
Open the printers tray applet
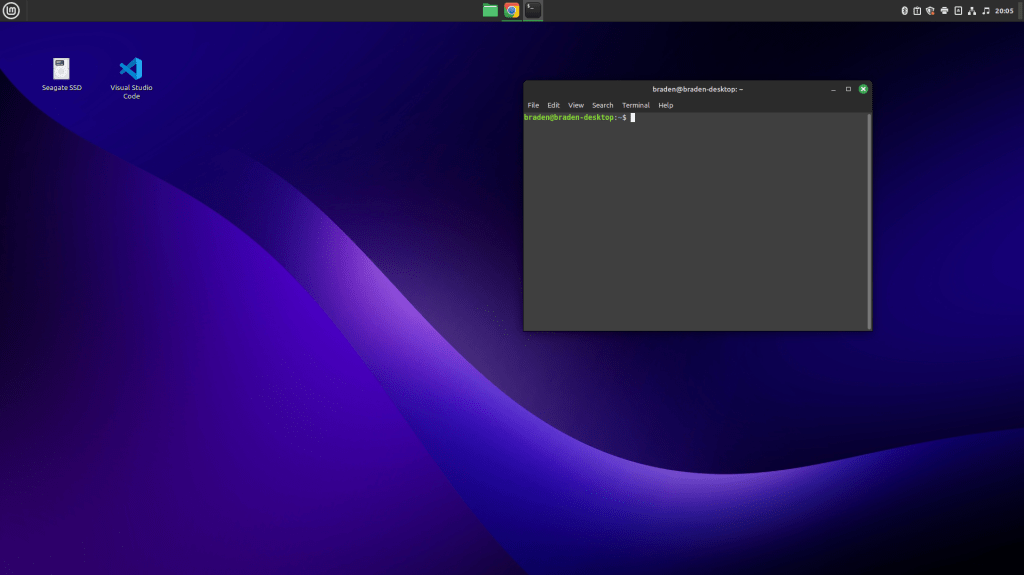coord(944,11)
